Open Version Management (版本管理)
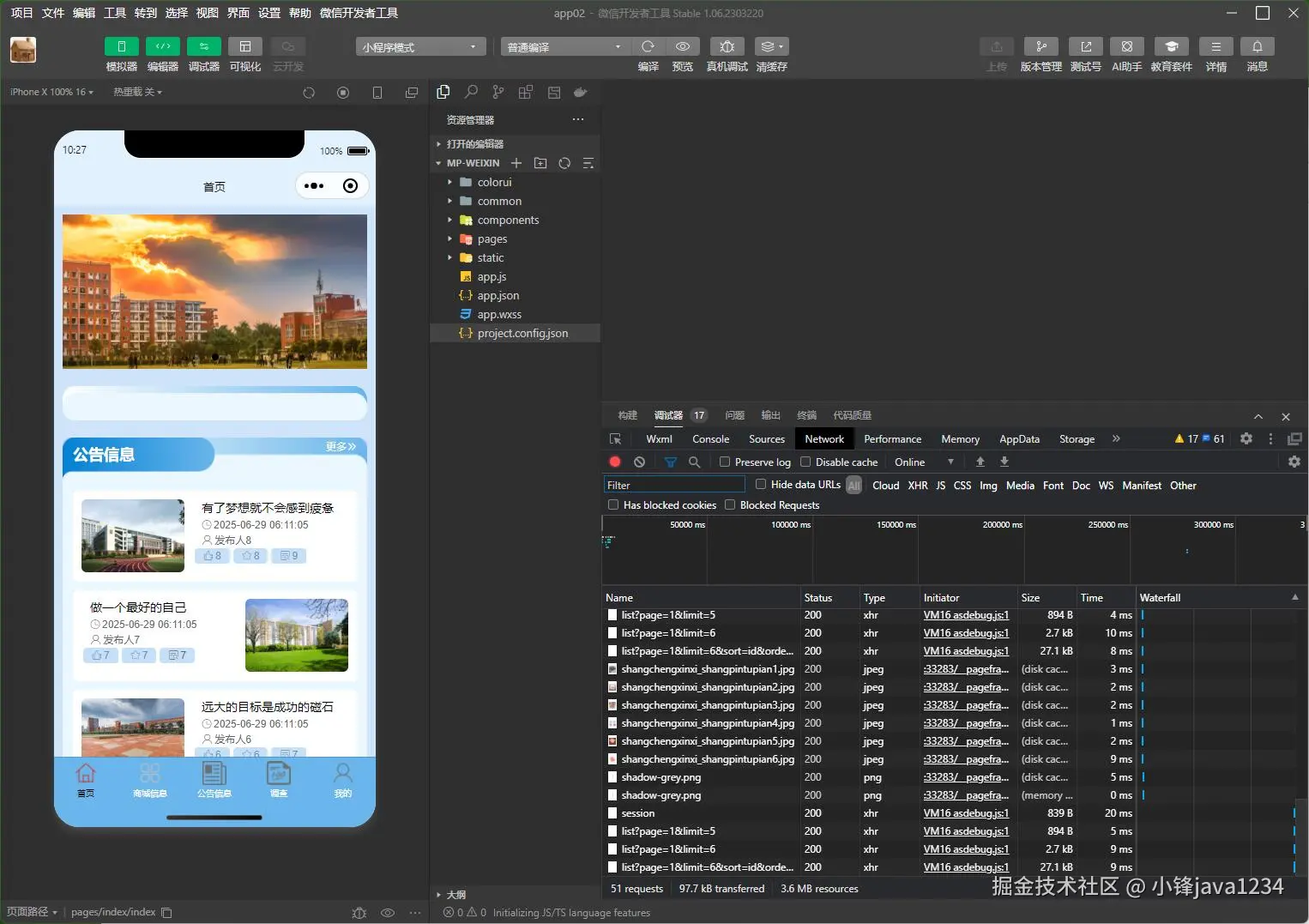Image resolution: width=1309 pixels, height=924 pixels. click(x=1041, y=46)
